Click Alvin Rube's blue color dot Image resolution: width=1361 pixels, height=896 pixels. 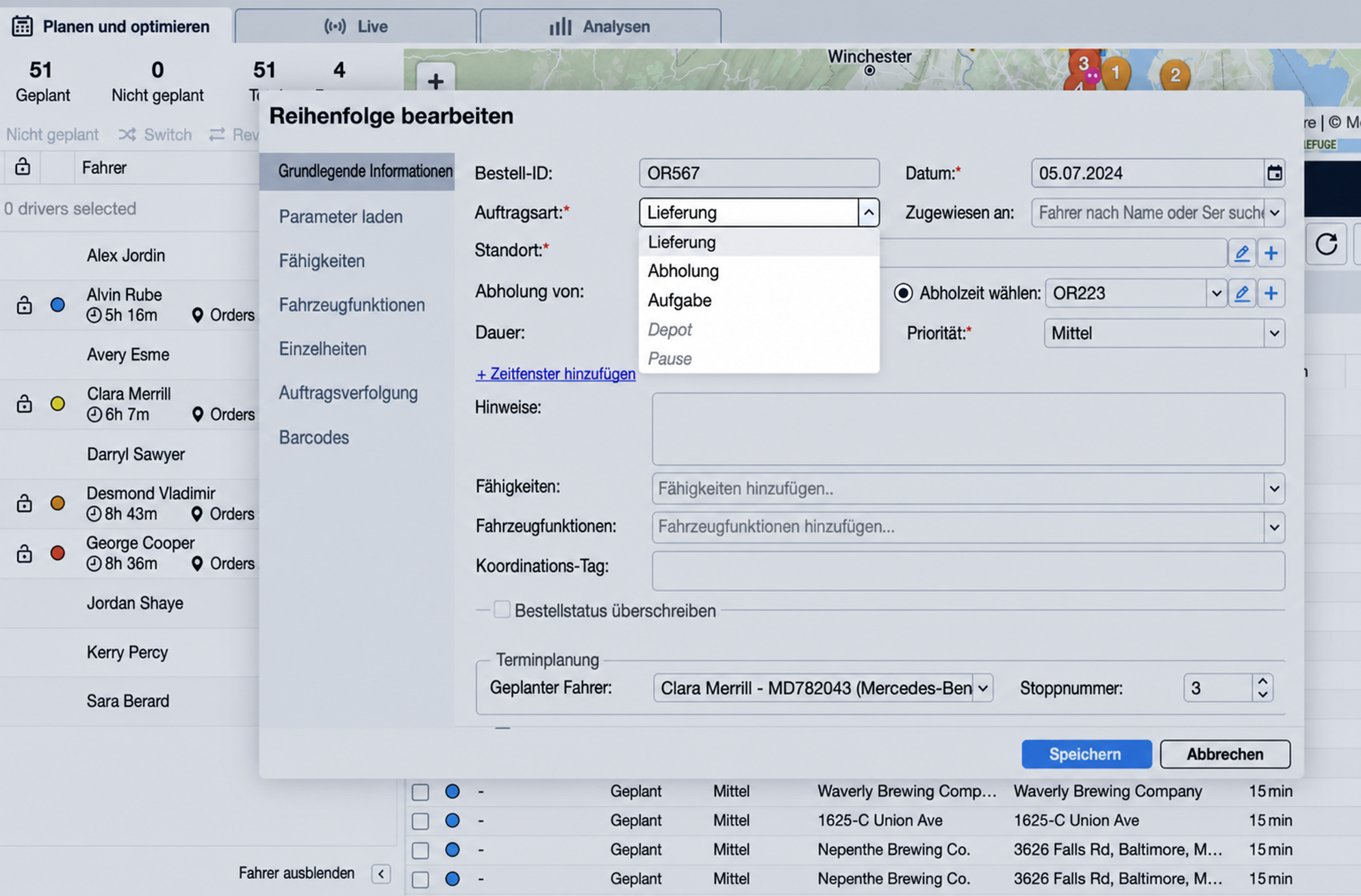pyautogui.click(x=58, y=305)
